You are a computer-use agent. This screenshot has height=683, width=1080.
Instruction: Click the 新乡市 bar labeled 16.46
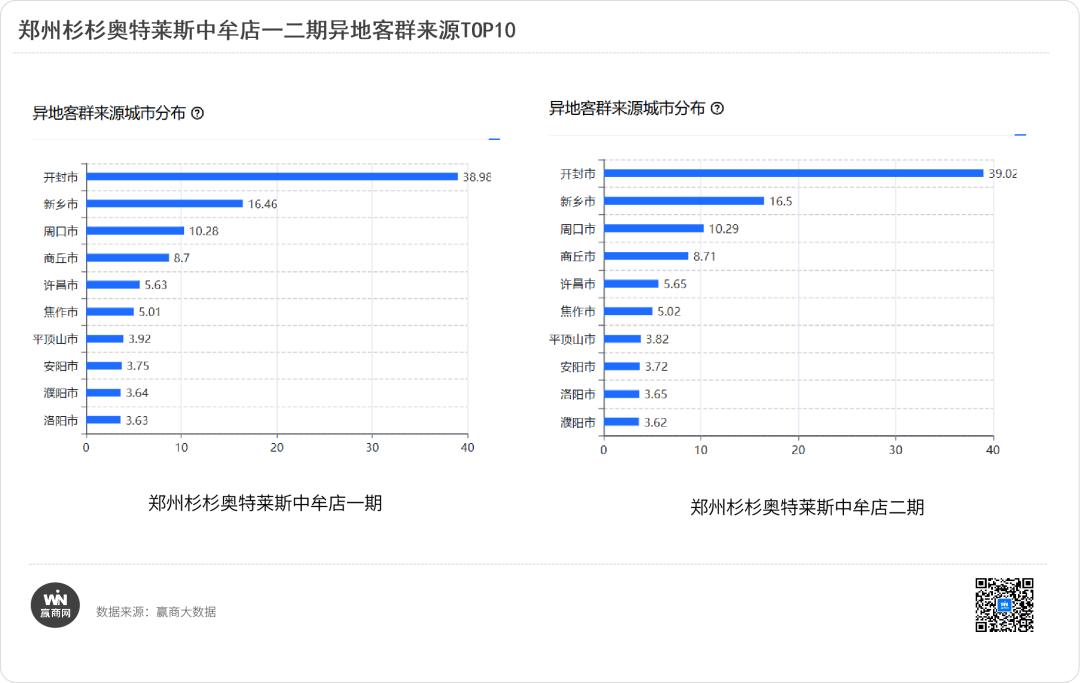164,204
